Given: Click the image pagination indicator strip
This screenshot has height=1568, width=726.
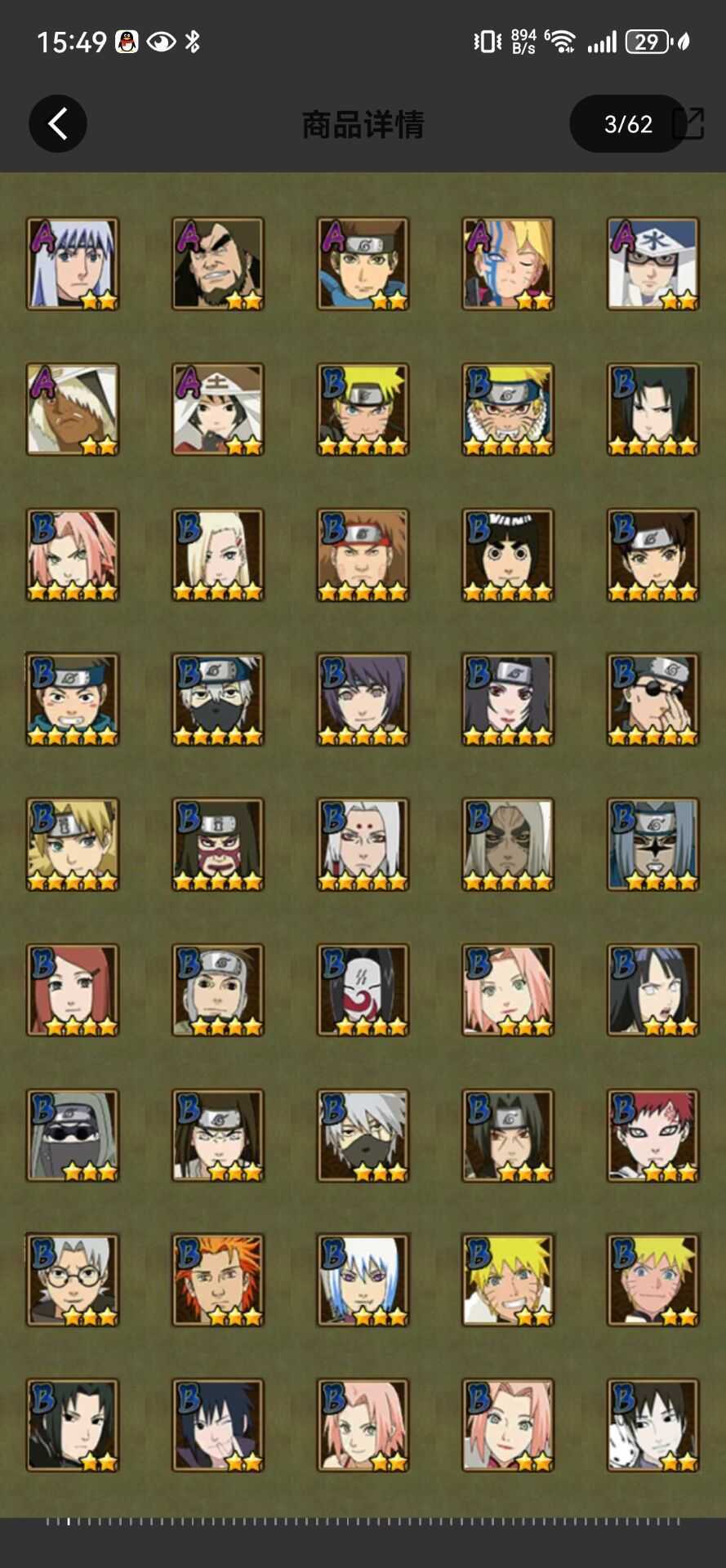Looking at the screenshot, I should tap(363, 1521).
